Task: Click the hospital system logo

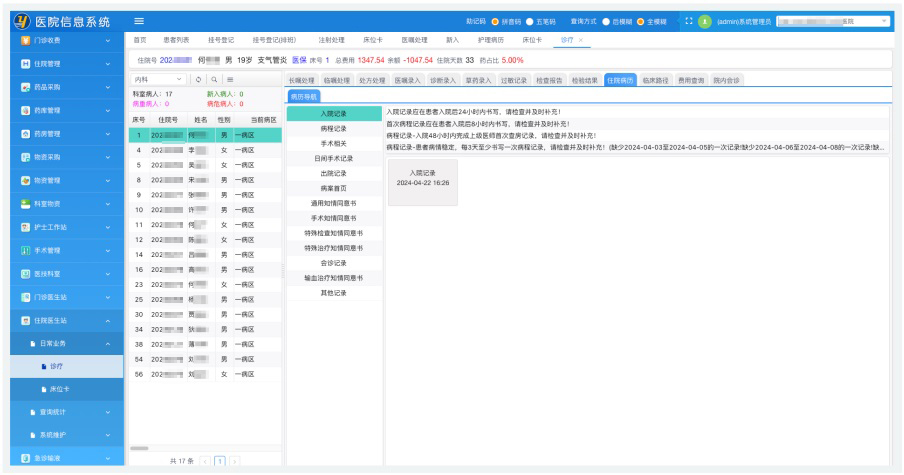Action: [x=22, y=21]
